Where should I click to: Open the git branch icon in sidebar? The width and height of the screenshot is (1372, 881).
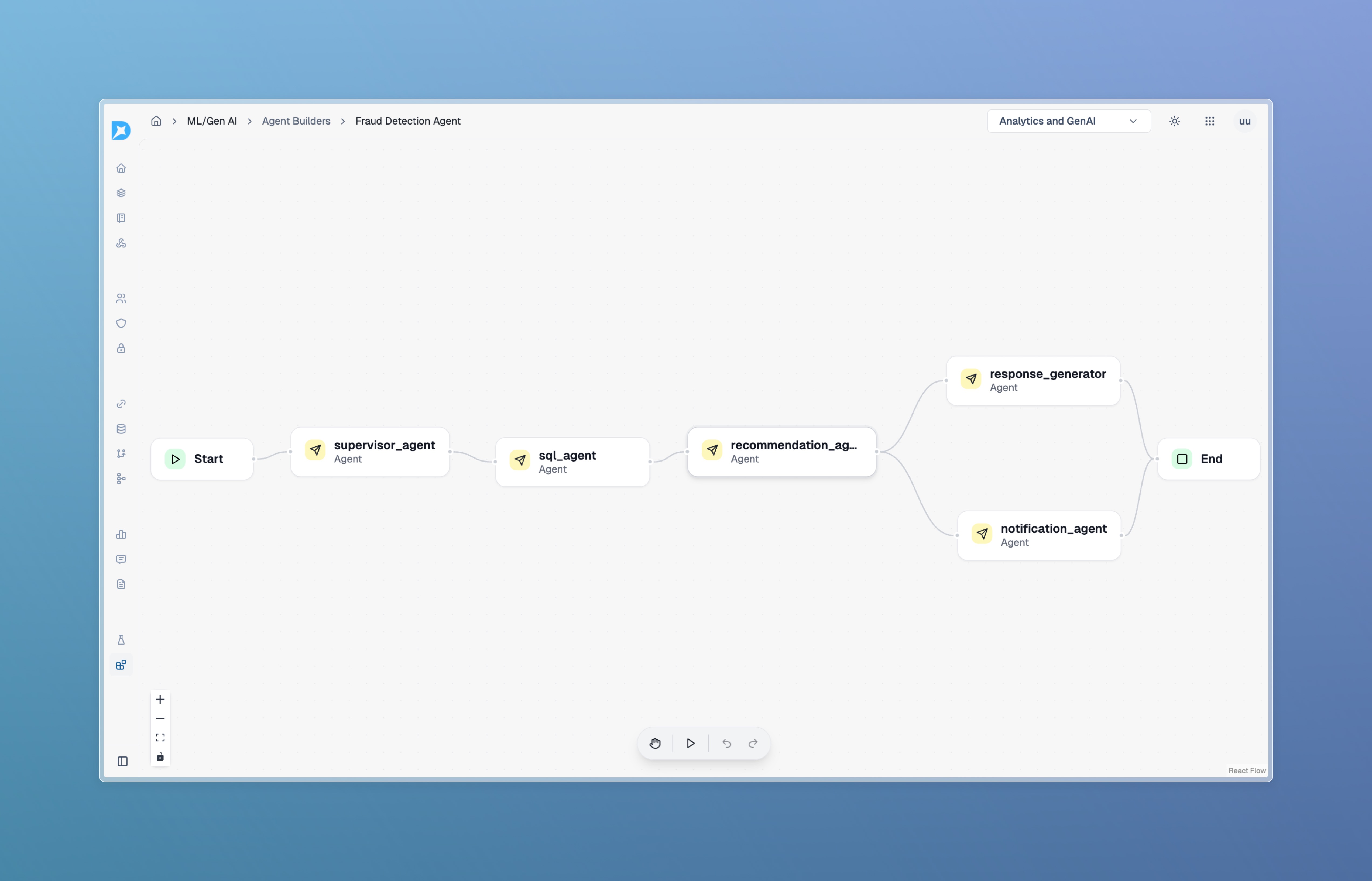[x=121, y=454]
